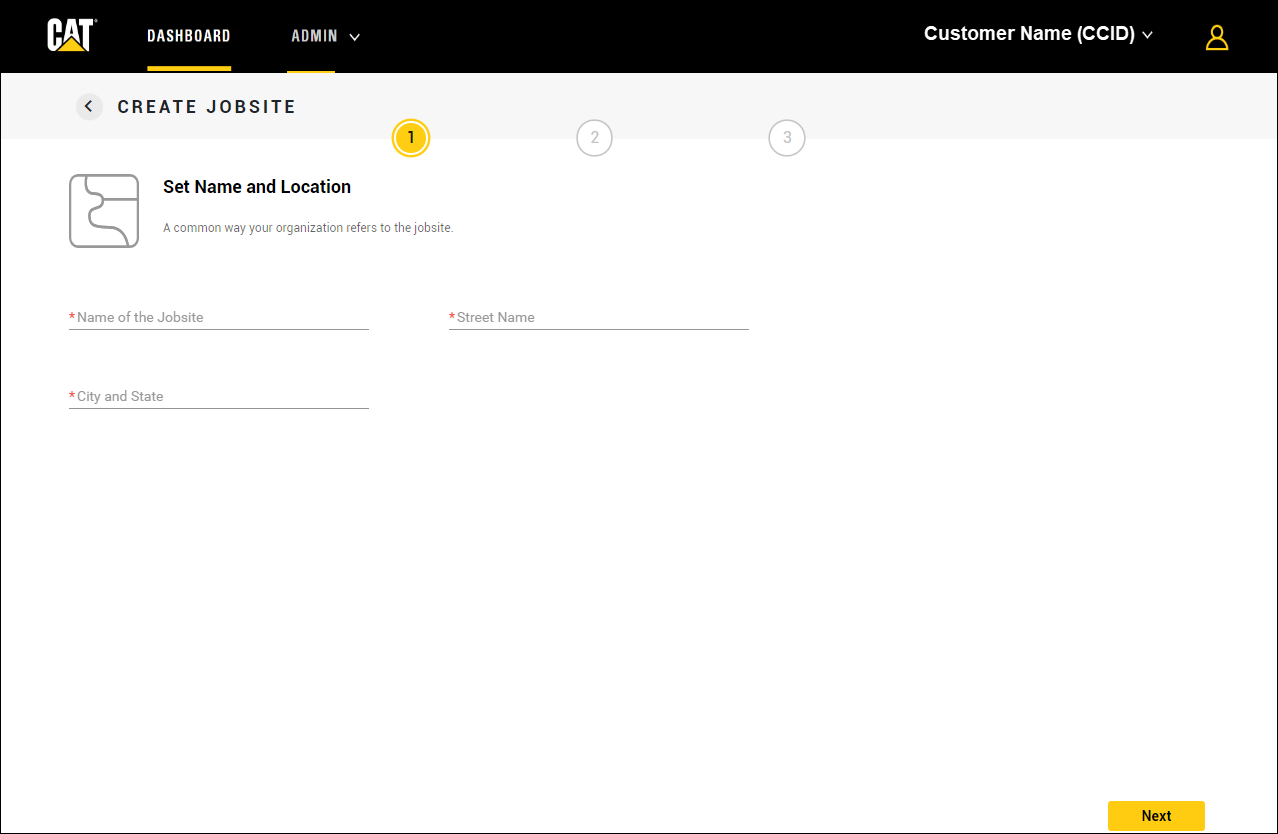The width and height of the screenshot is (1278, 834).
Task: Select step 1 circle indicator
Action: click(410, 138)
